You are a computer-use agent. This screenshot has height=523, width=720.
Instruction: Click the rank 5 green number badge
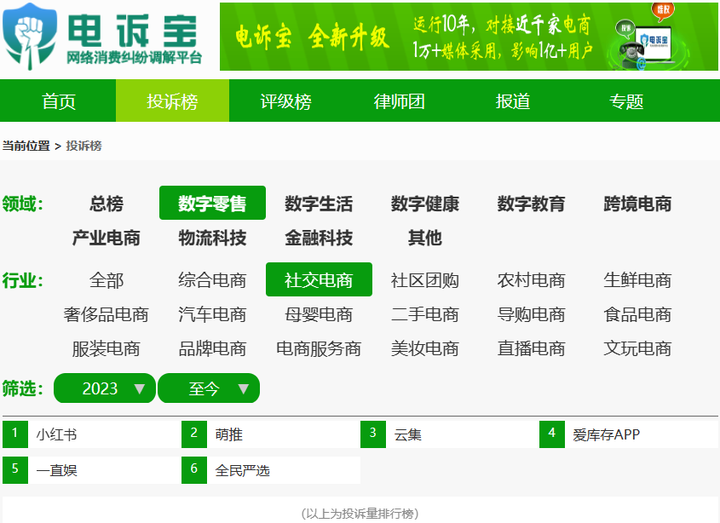(15, 470)
